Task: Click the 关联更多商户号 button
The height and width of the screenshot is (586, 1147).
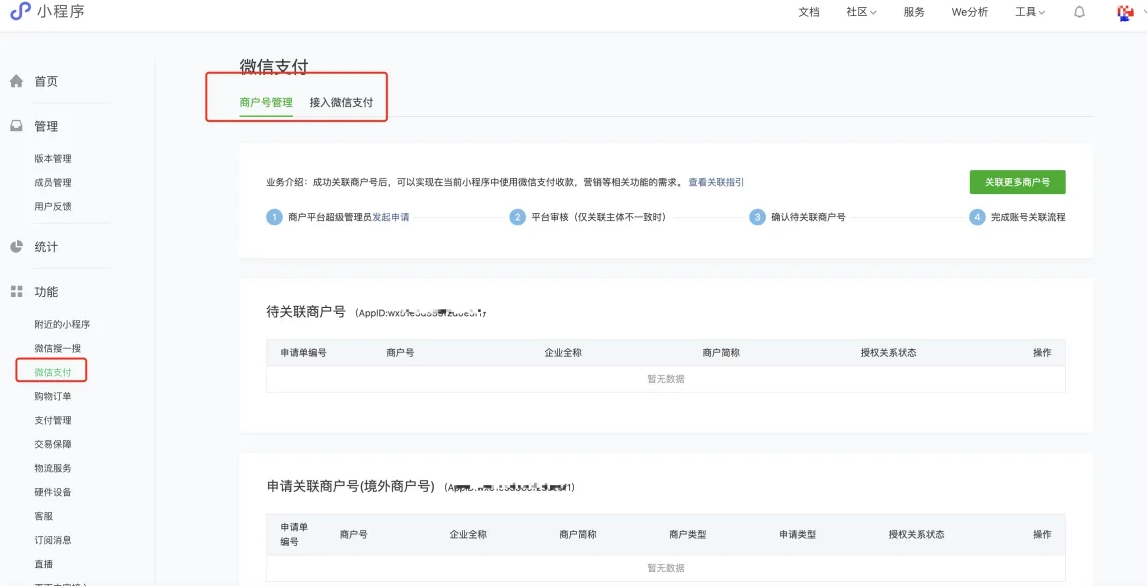Action: point(1017,182)
